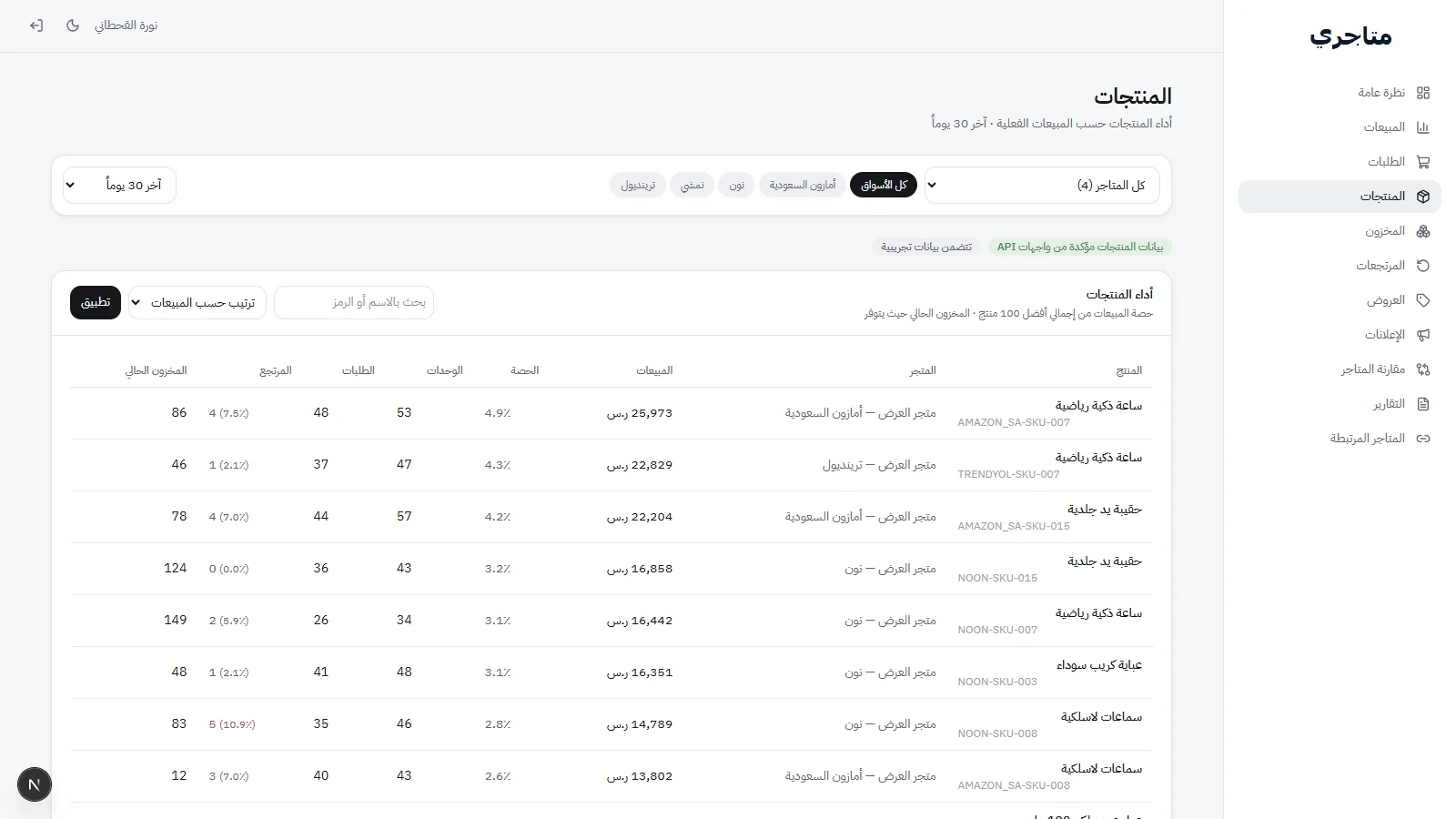Click the sales bar chart icon

click(x=1423, y=127)
